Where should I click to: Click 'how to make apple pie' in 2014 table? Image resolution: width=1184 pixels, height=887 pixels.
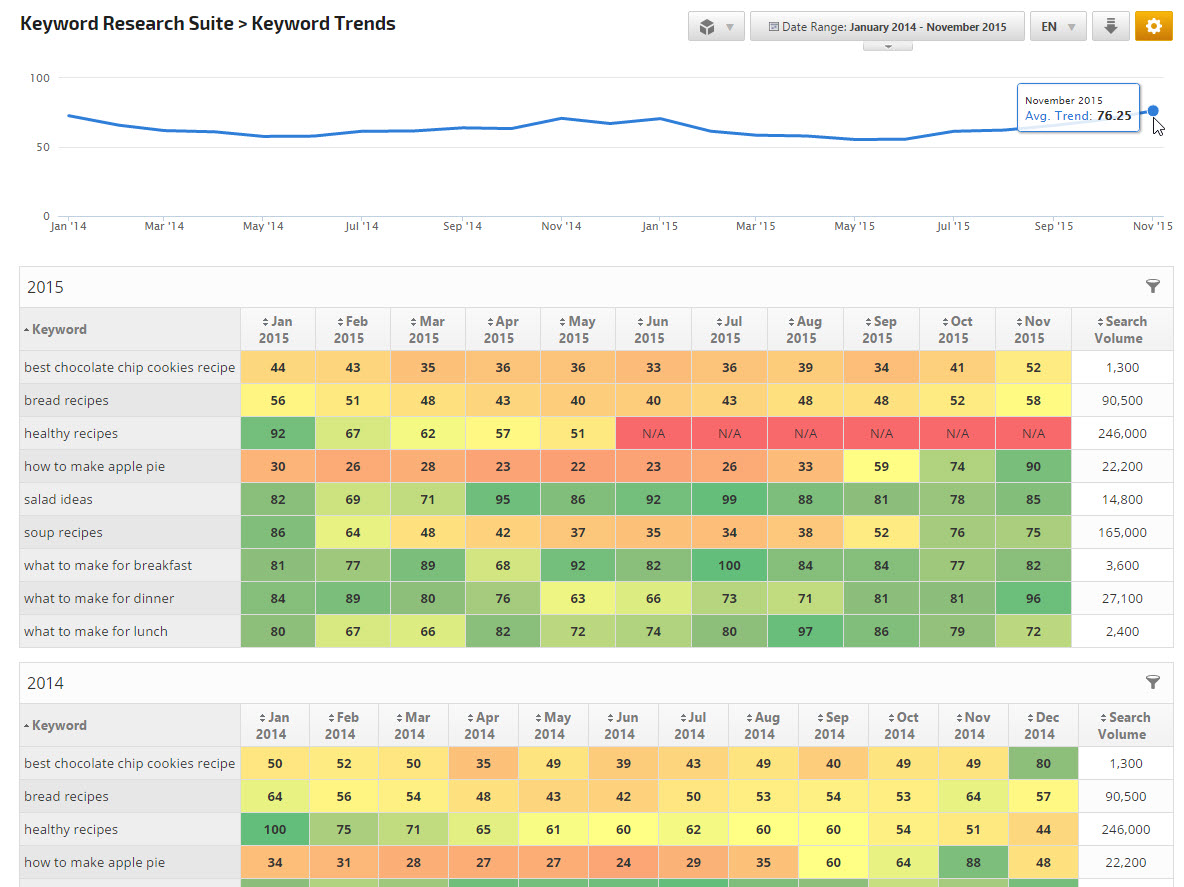pyautogui.click(x=95, y=863)
